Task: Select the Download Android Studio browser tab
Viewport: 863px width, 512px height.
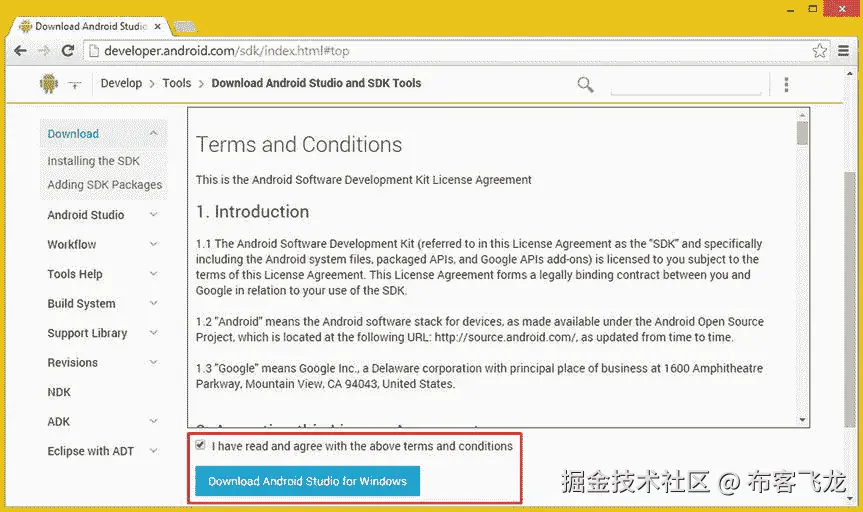Action: [x=91, y=26]
